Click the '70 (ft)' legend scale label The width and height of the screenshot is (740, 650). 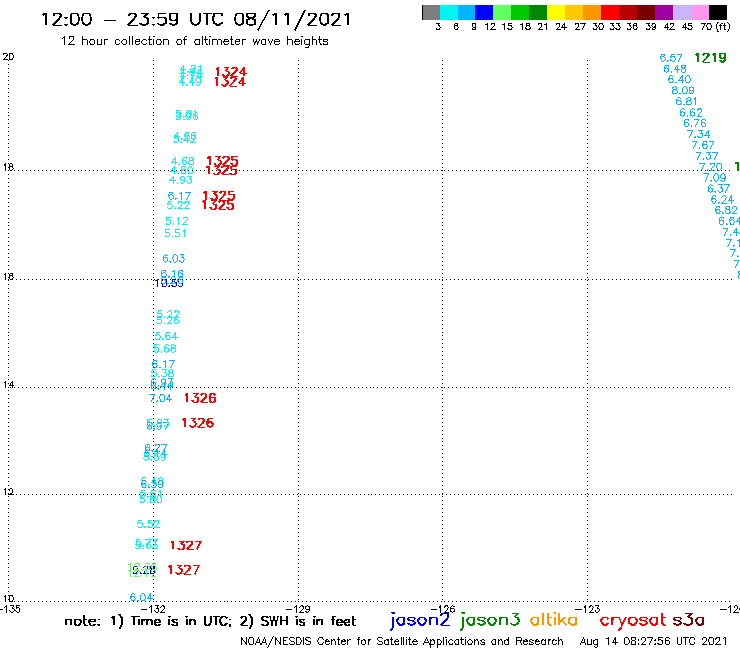[715, 27]
